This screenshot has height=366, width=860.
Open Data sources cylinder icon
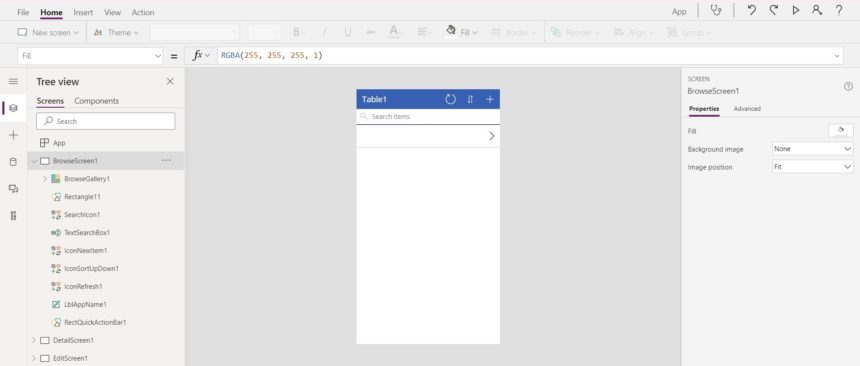coord(13,162)
